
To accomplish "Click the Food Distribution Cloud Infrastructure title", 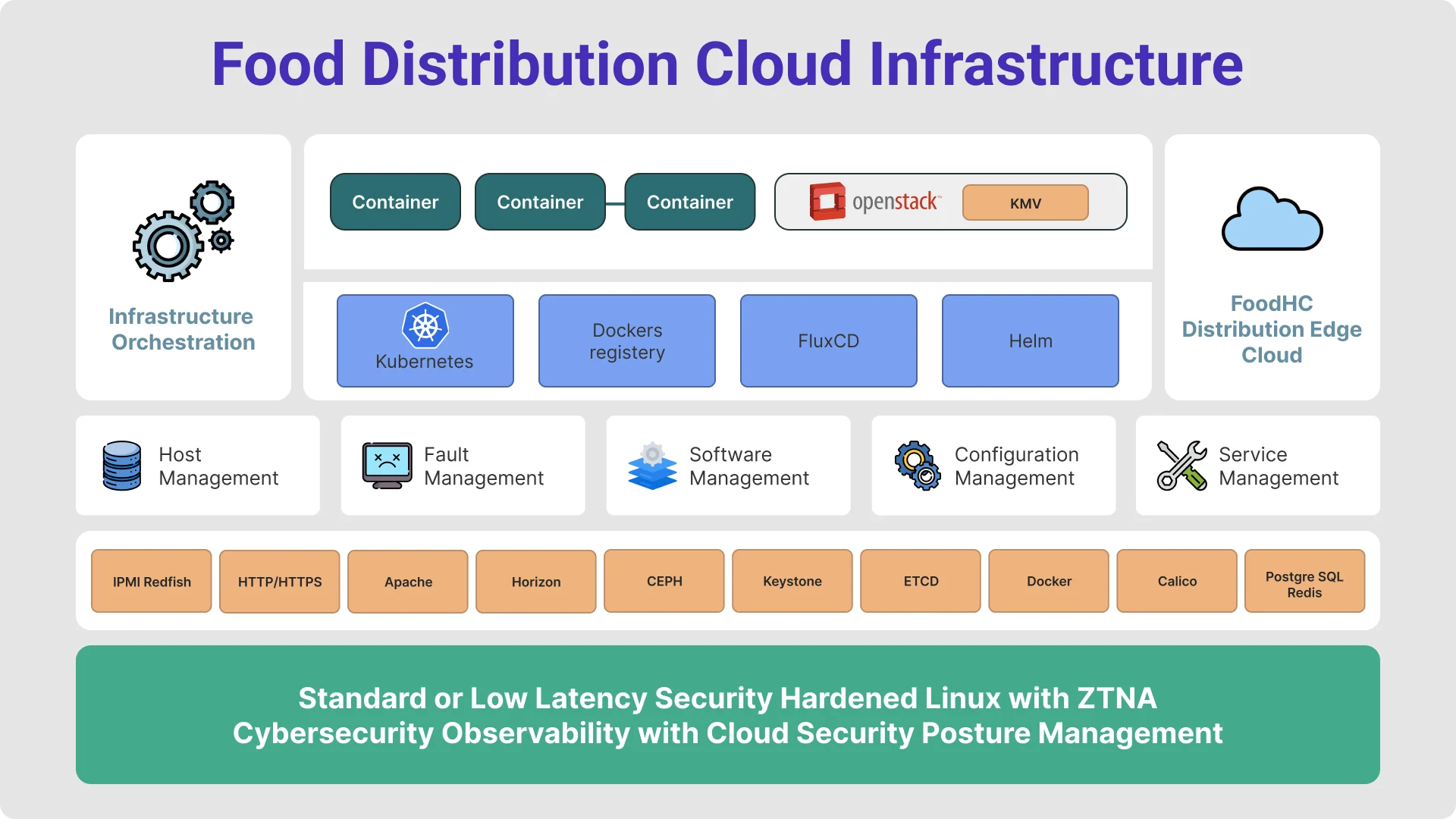I will (x=727, y=64).
